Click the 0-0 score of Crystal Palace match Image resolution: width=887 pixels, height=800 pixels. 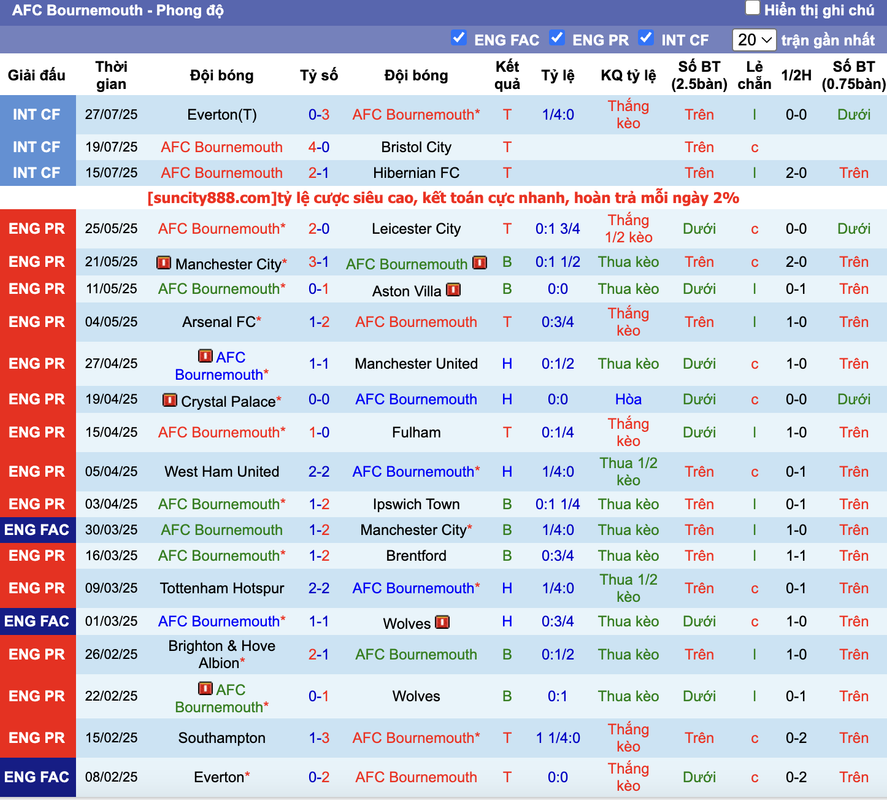(x=319, y=399)
